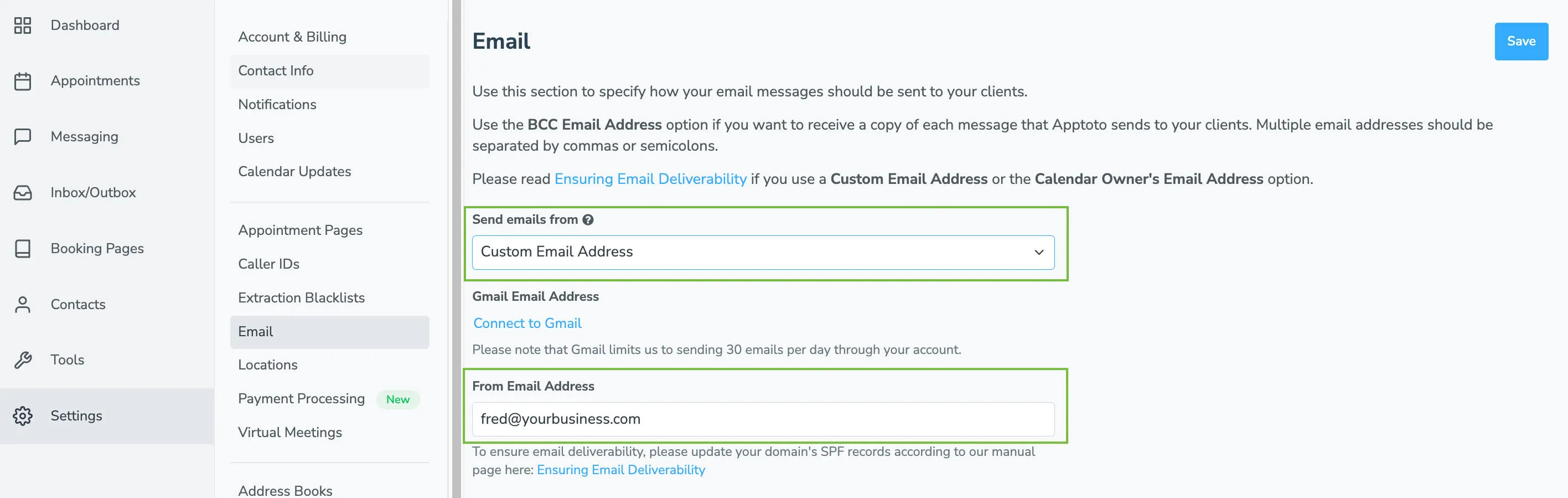Open the Settings gear icon

coord(23,415)
